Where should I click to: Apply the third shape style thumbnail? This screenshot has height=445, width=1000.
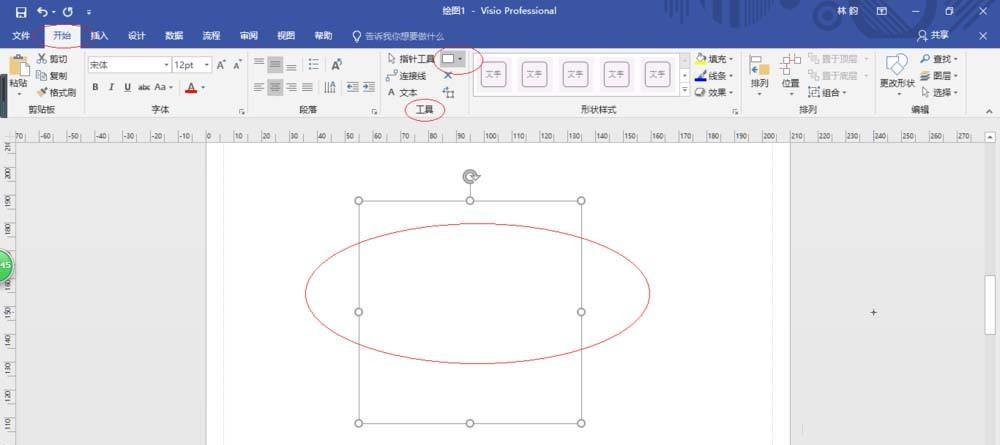coord(575,75)
